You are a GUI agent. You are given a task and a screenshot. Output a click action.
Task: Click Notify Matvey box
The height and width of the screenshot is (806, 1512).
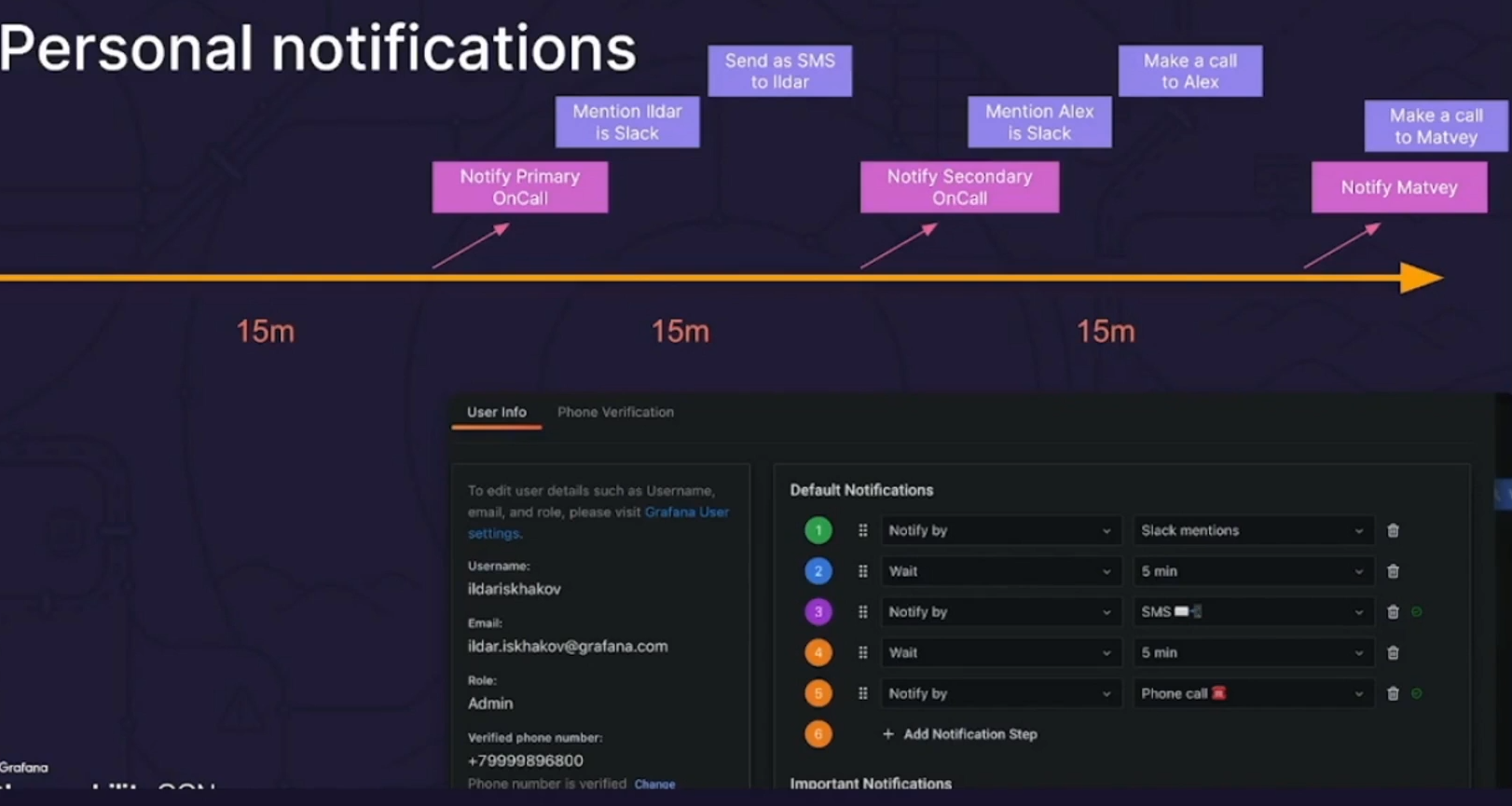pos(1399,187)
